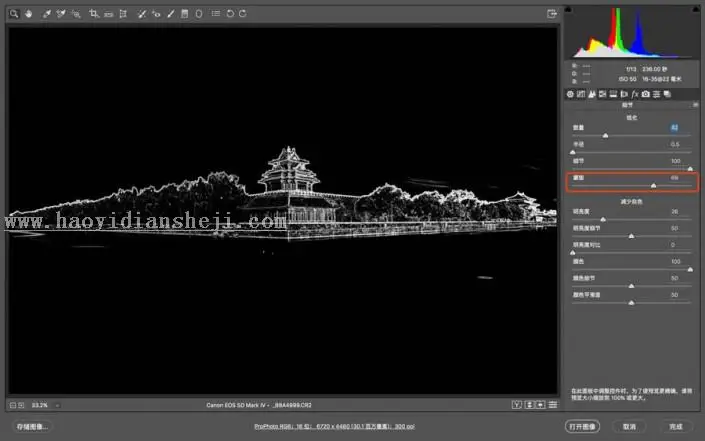
Task: Switch to the Basic panel tab
Action: tap(570, 94)
